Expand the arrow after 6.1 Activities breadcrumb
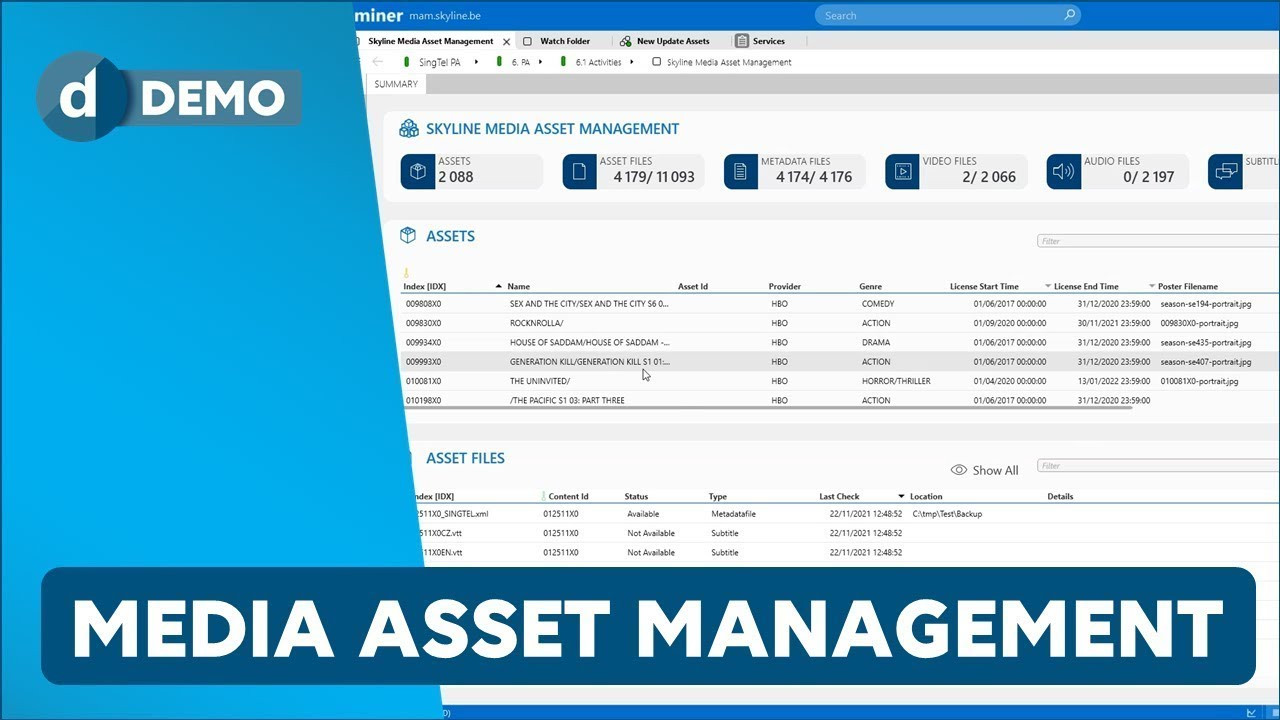Viewport: 1280px width, 720px height. [631, 62]
